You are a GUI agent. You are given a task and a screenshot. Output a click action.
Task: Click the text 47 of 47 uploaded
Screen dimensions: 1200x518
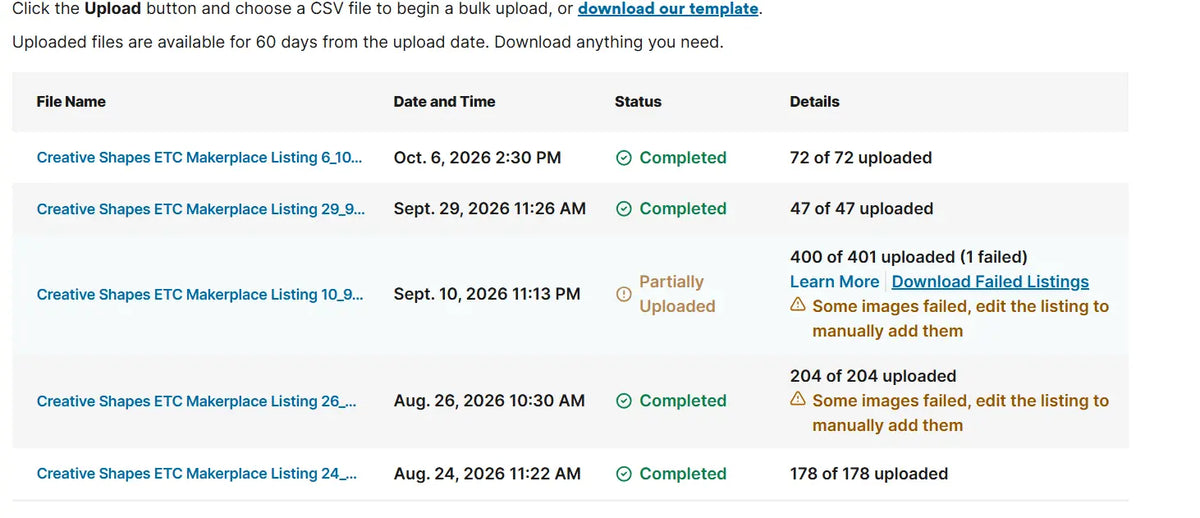point(862,209)
